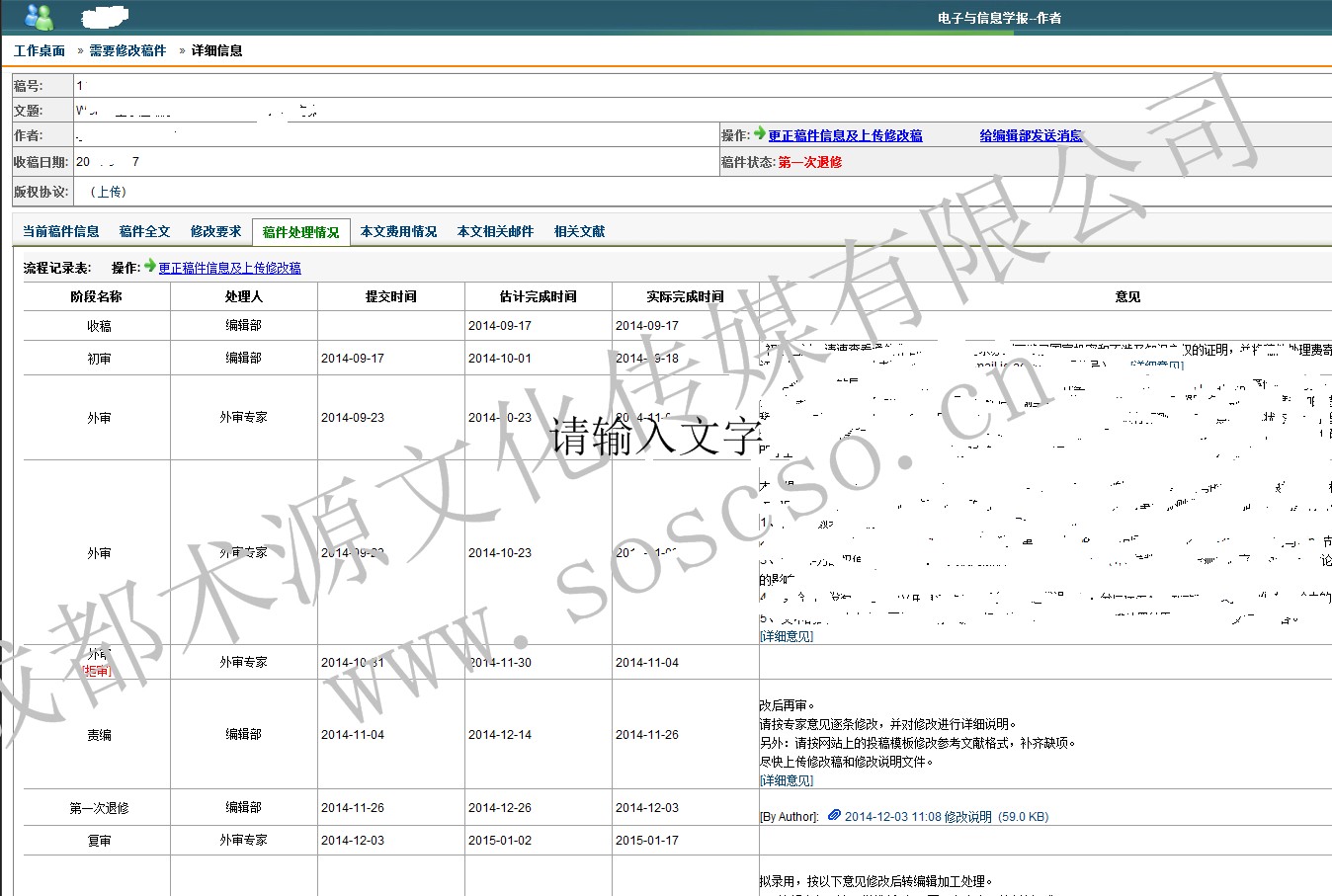Screen dimensions: 1332x896
Task: Click the green arrow beside 更正稿件信息及上传修改稿 in header row
Action: [760, 133]
